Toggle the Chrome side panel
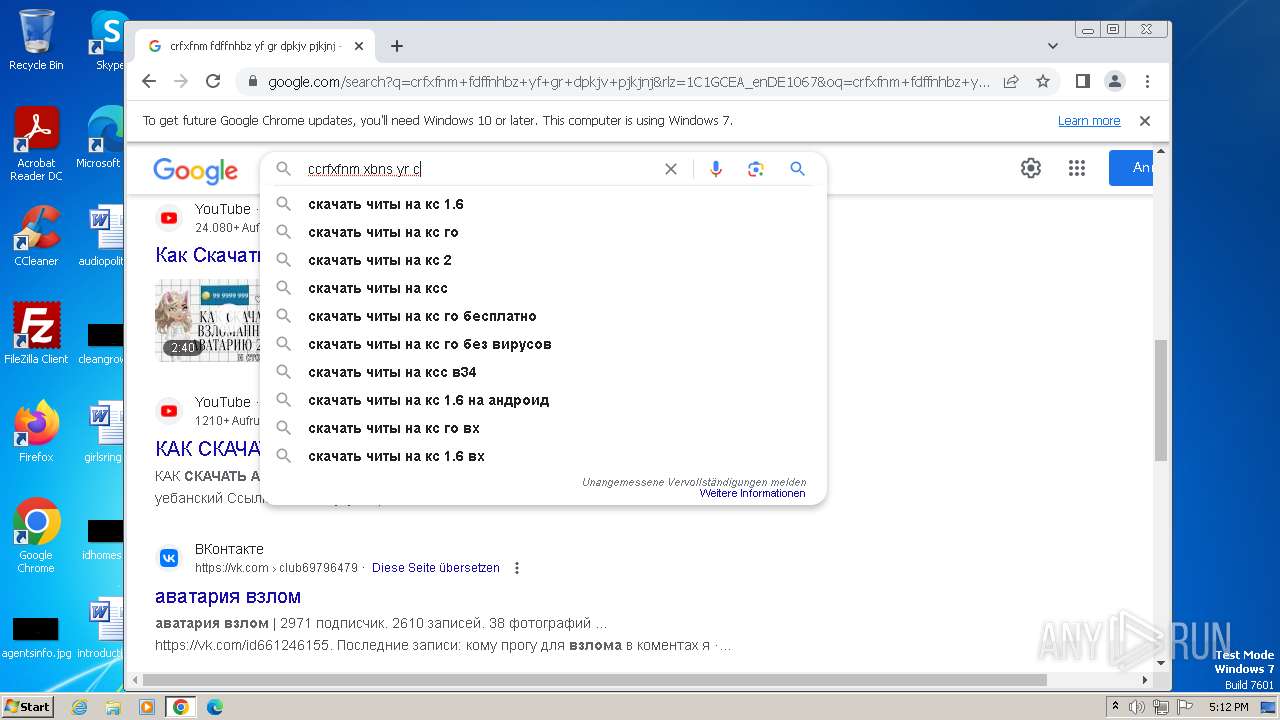 [1083, 81]
